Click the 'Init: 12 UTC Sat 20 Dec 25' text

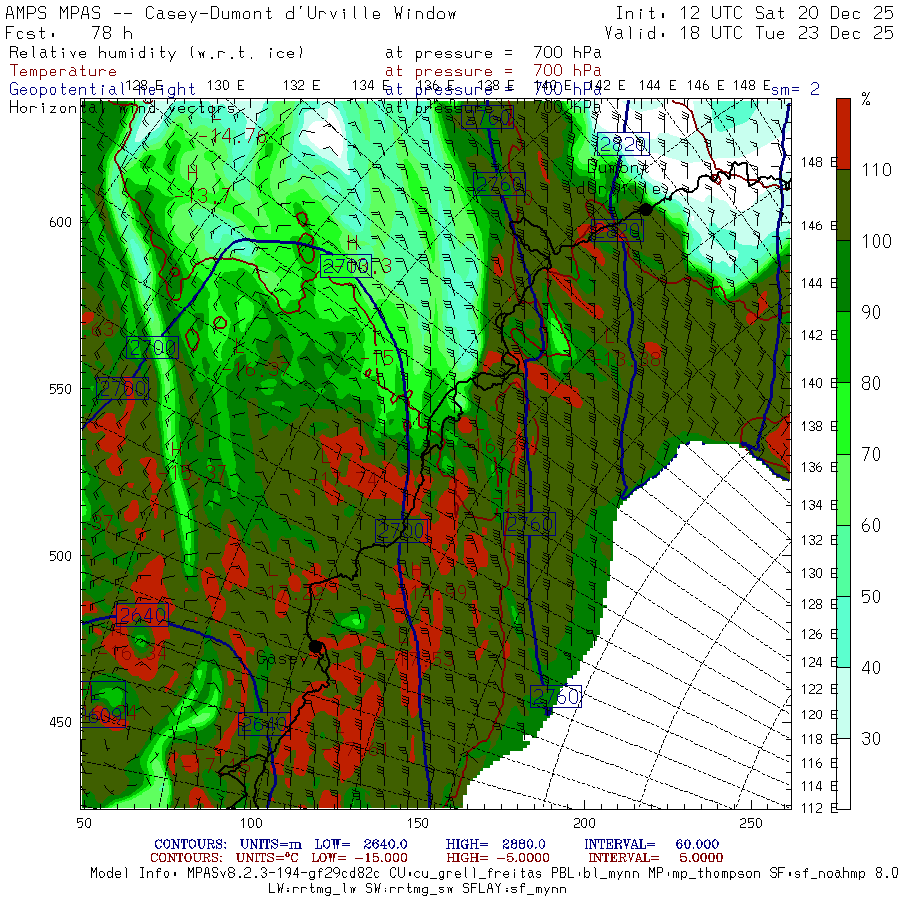[x=754, y=13]
